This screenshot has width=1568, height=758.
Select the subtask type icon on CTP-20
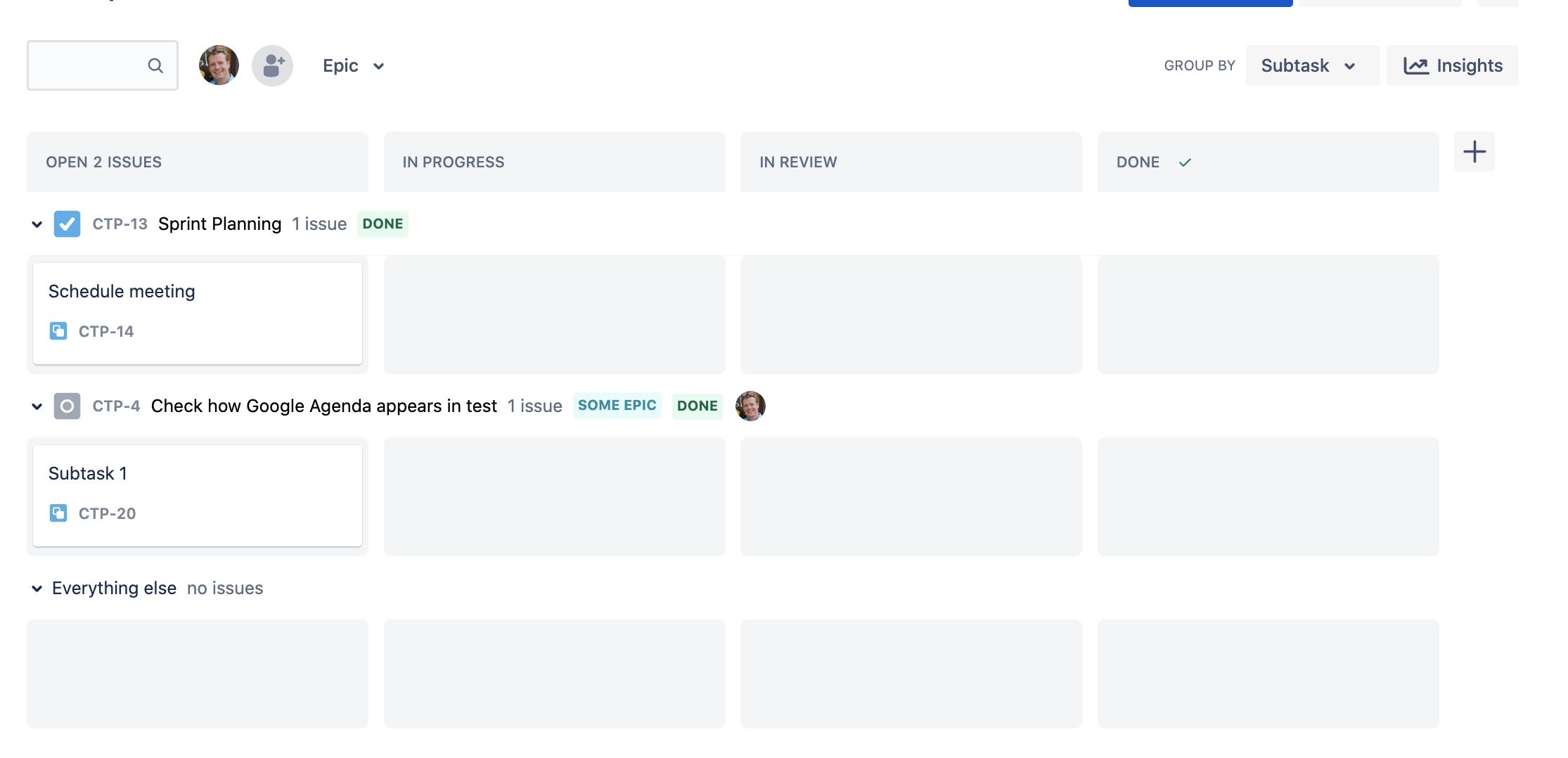pos(59,513)
